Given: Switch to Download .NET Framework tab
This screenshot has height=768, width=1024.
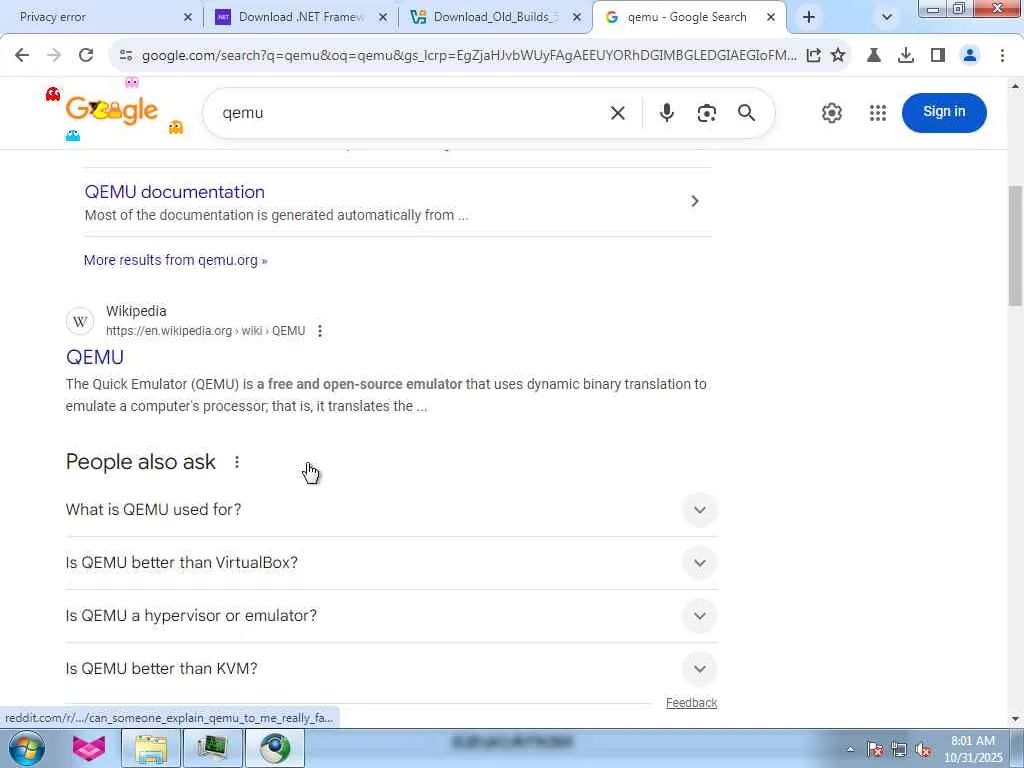Looking at the screenshot, I should (299, 18).
